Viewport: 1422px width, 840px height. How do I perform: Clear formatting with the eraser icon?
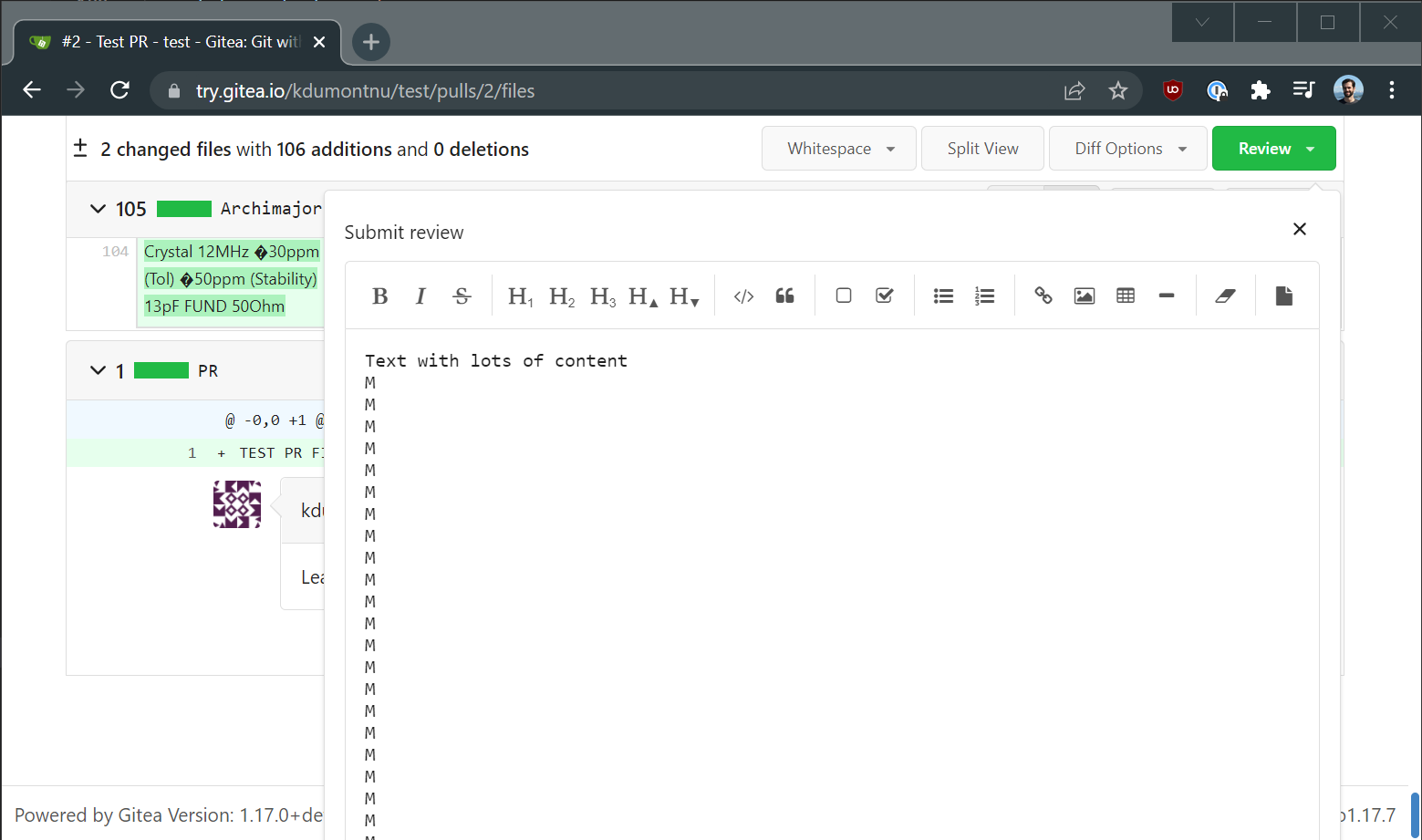coord(1225,296)
